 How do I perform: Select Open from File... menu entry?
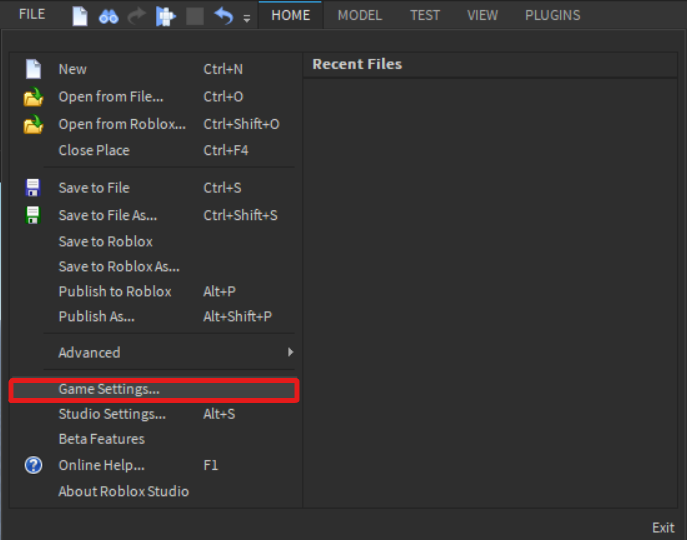coord(154,97)
